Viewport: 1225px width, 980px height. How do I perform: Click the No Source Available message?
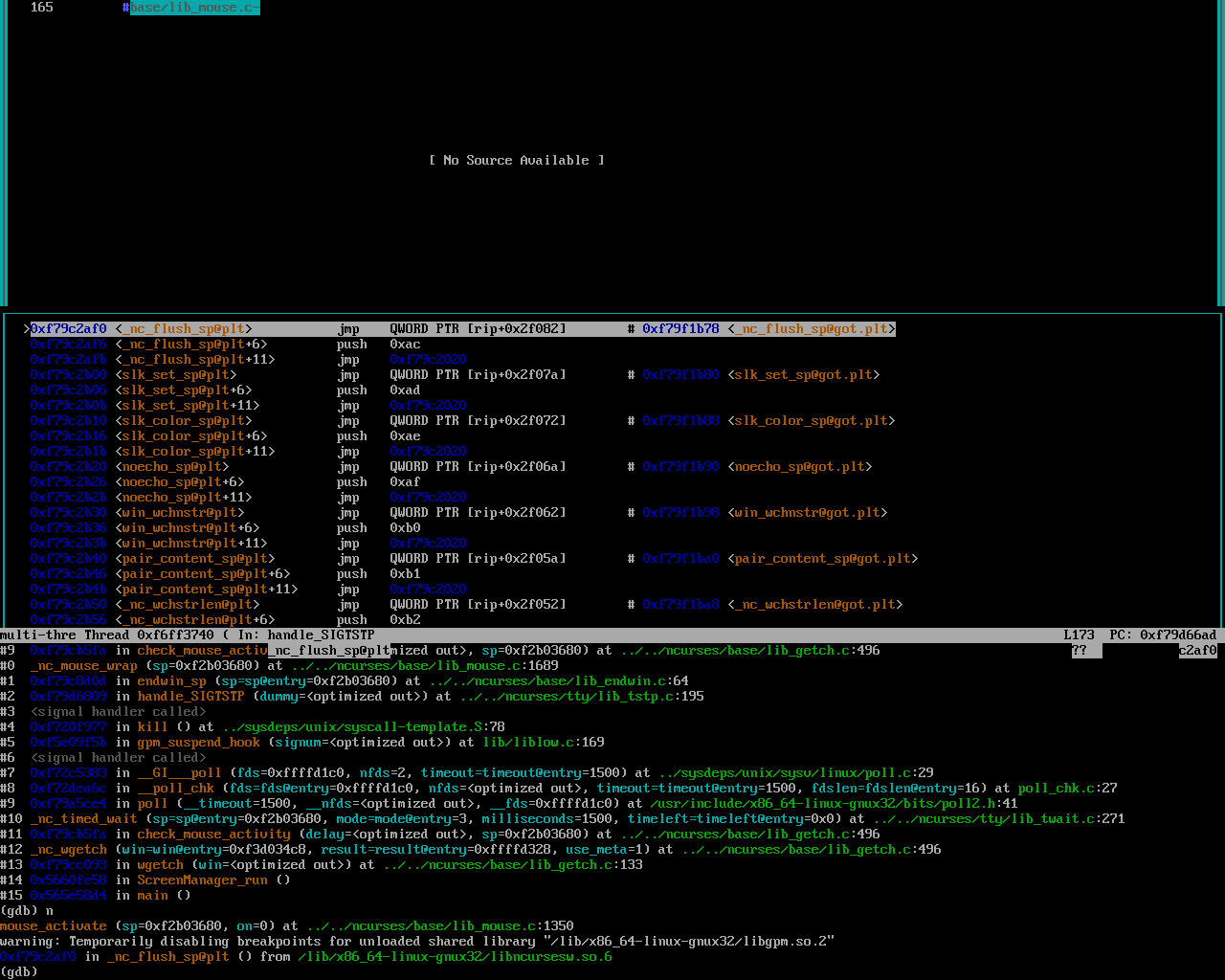(516, 161)
